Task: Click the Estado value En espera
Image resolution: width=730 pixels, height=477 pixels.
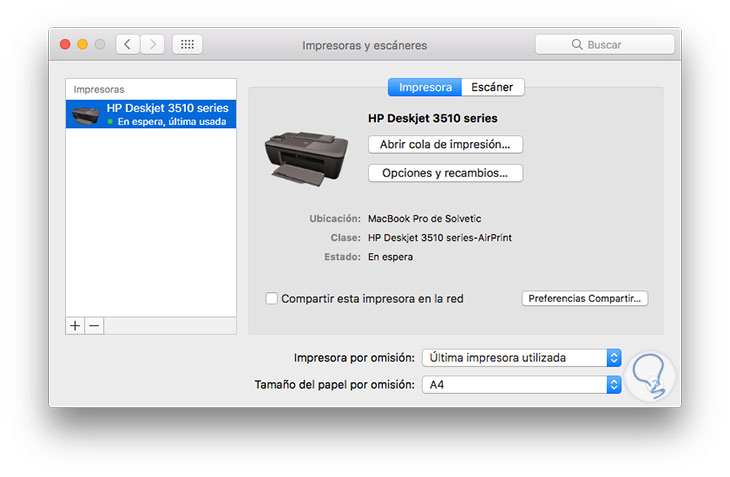Action: pos(390,257)
